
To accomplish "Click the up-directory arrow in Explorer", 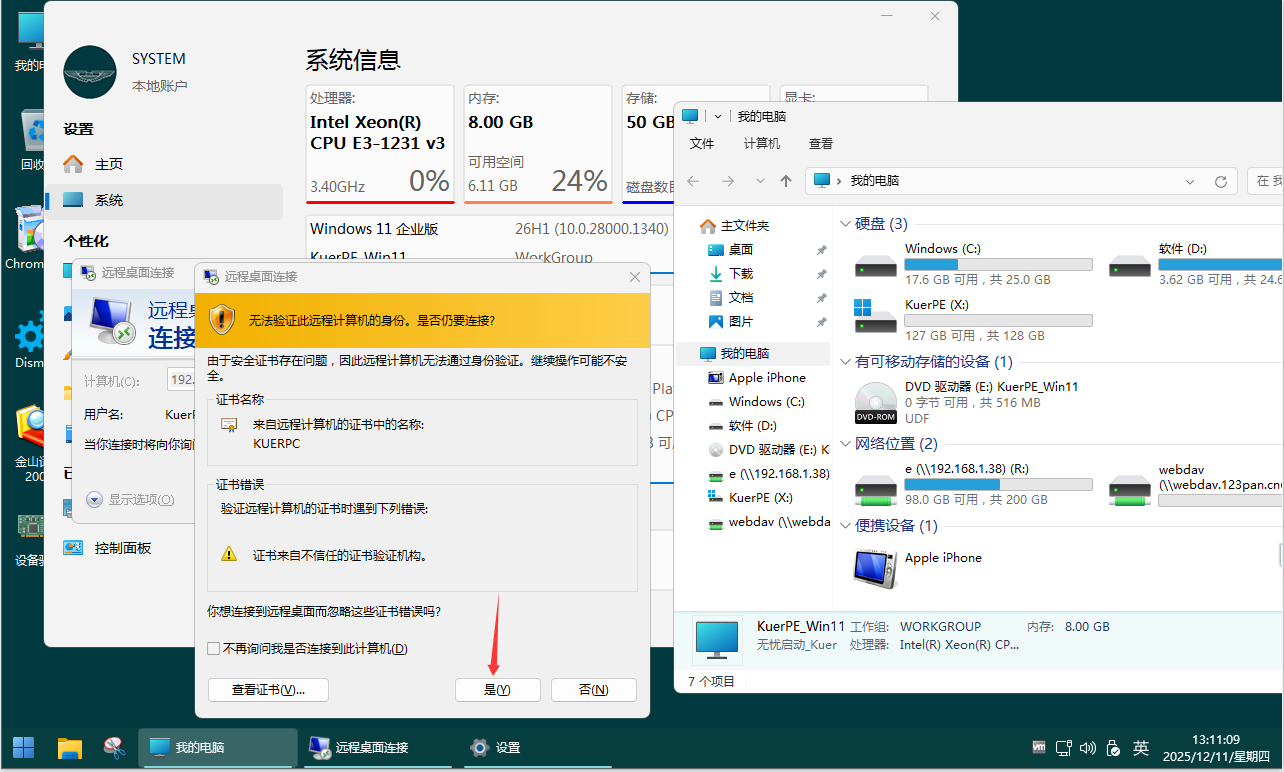I will coord(786,181).
